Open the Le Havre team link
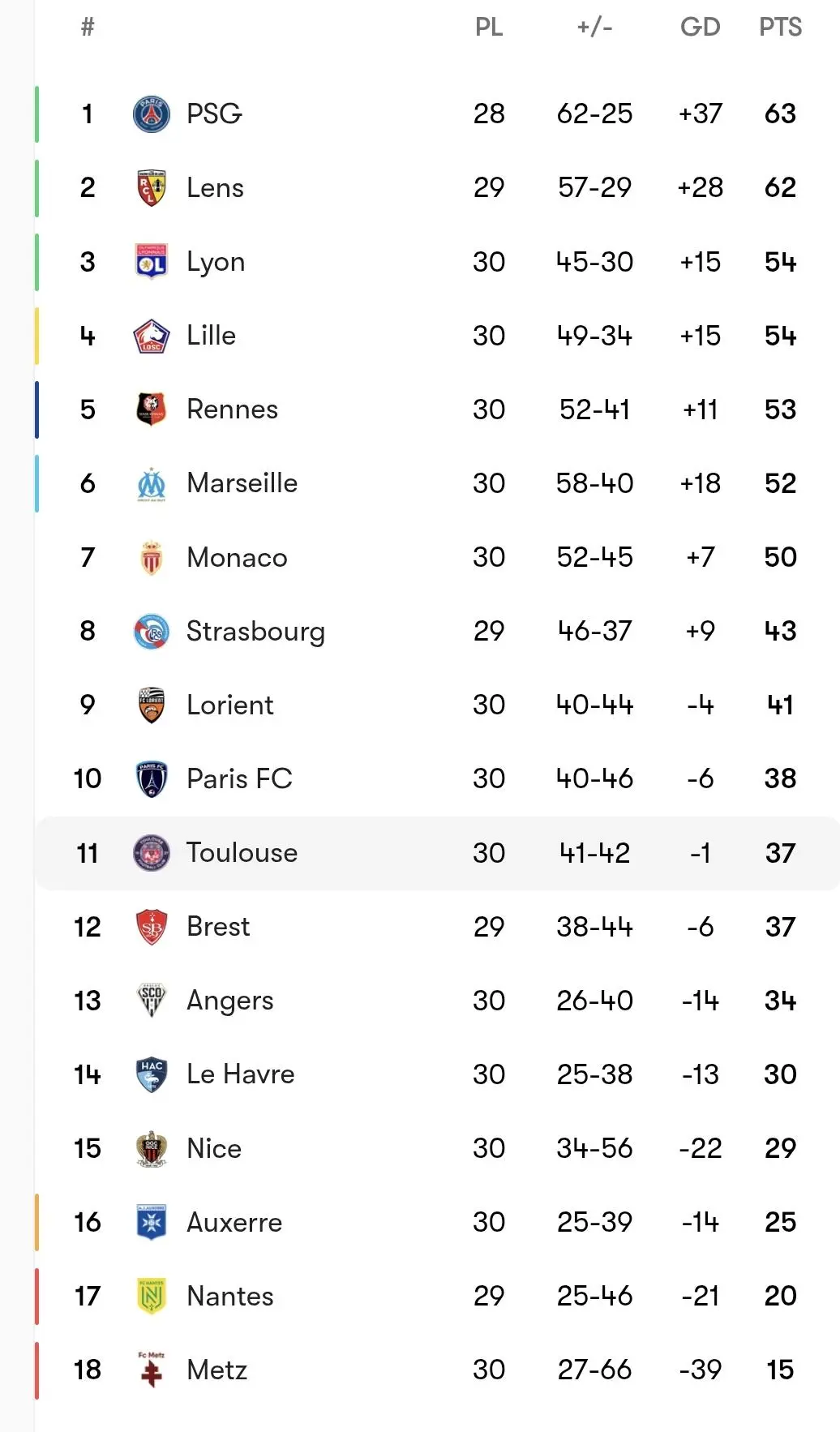 pyautogui.click(x=240, y=1074)
